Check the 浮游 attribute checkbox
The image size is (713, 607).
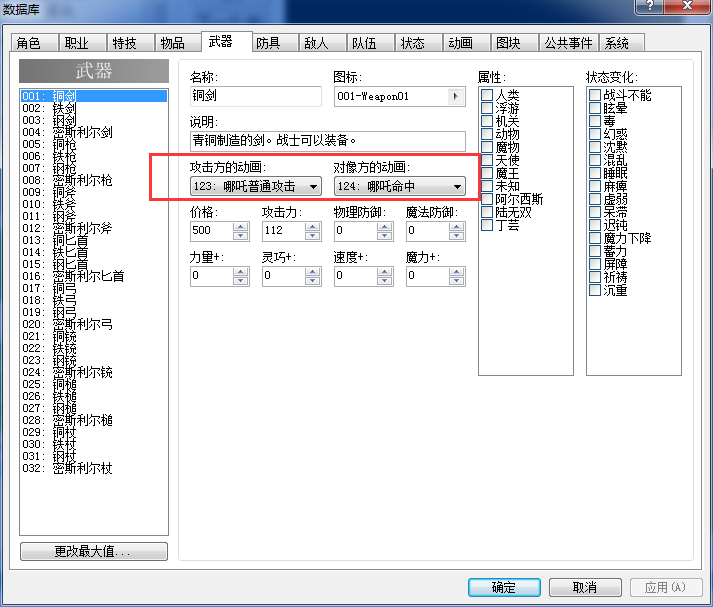(487, 108)
